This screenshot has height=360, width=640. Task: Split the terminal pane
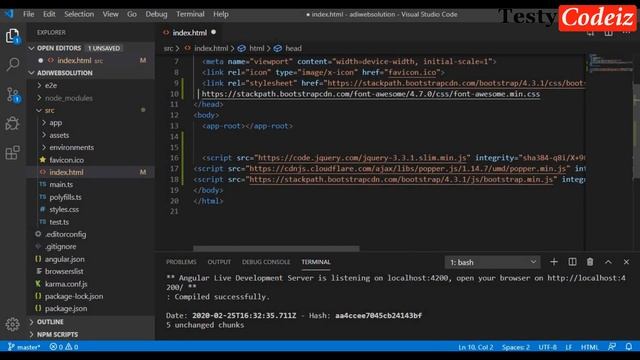coord(572,262)
